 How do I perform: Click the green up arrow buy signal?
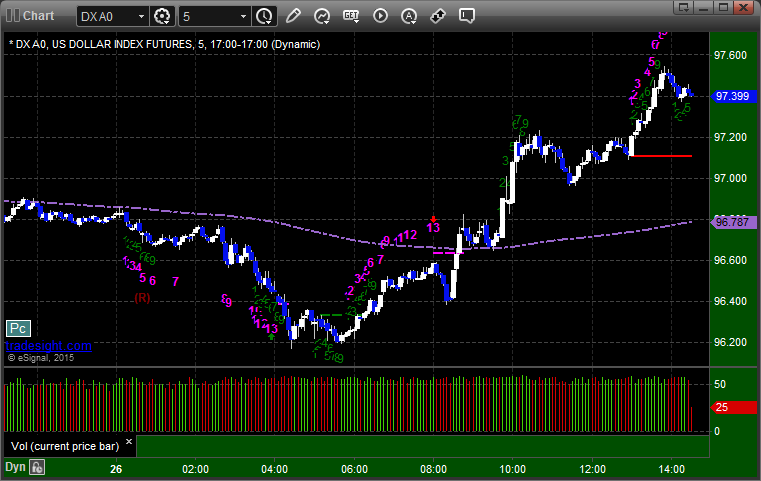coord(271,336)
